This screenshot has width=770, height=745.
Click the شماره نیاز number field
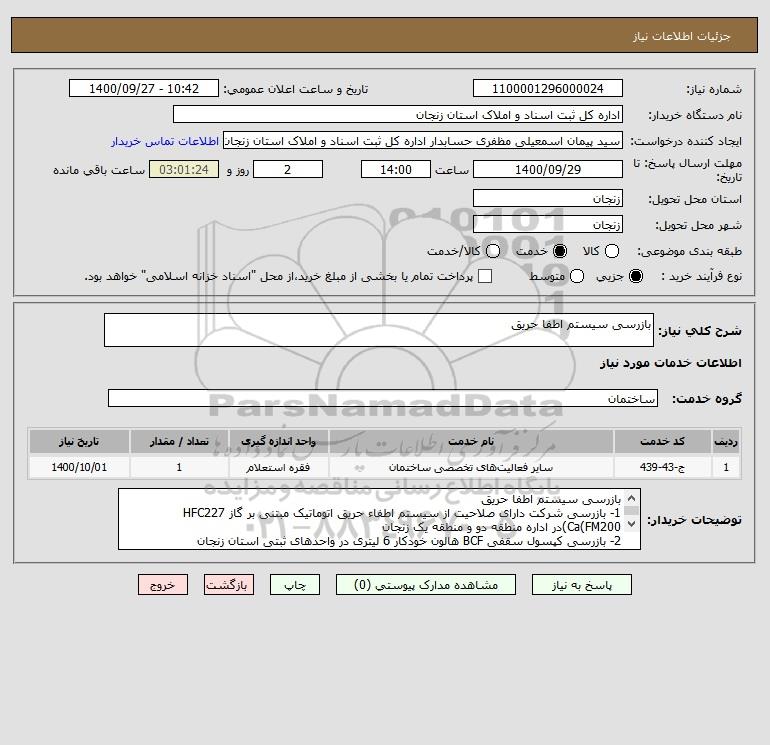pyautogui.click(x=548, y=88)
